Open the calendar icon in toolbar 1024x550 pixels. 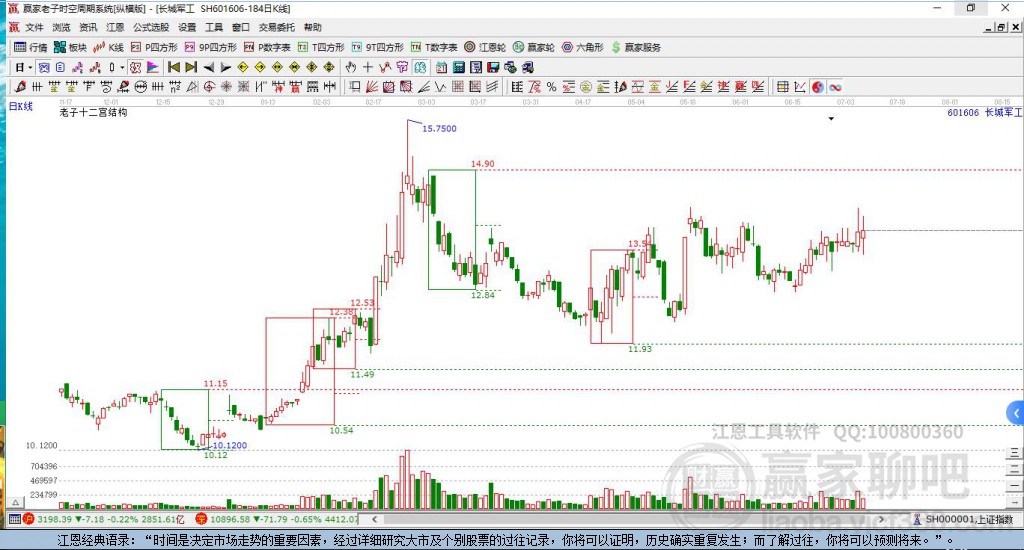pyautogui.click(x=441, y=67)
